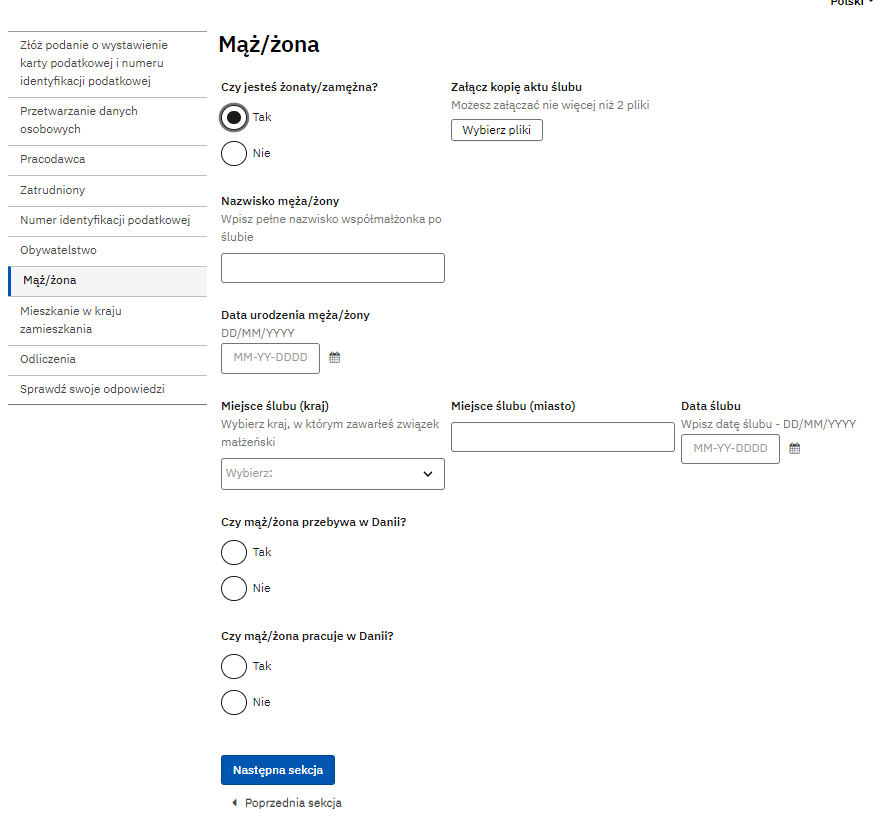
Task: Select Nie for spouse staying in Denmark
Action: [234, 588]
